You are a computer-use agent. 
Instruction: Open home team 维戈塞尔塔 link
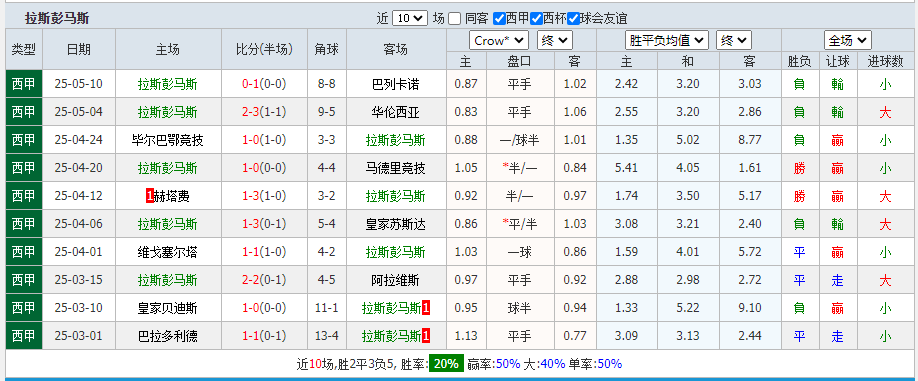(x=167, y=252)
